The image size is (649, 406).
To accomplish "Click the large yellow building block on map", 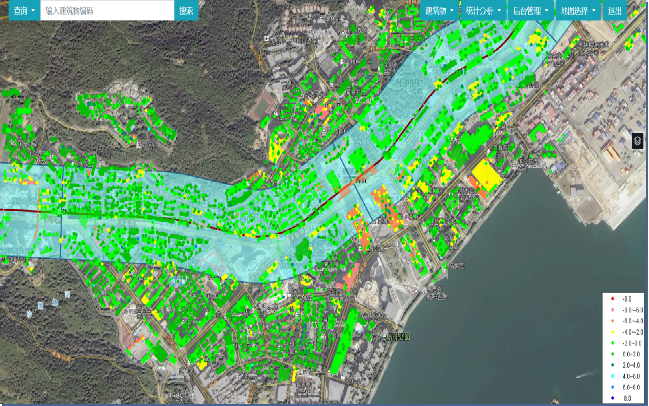I will 486,176.
